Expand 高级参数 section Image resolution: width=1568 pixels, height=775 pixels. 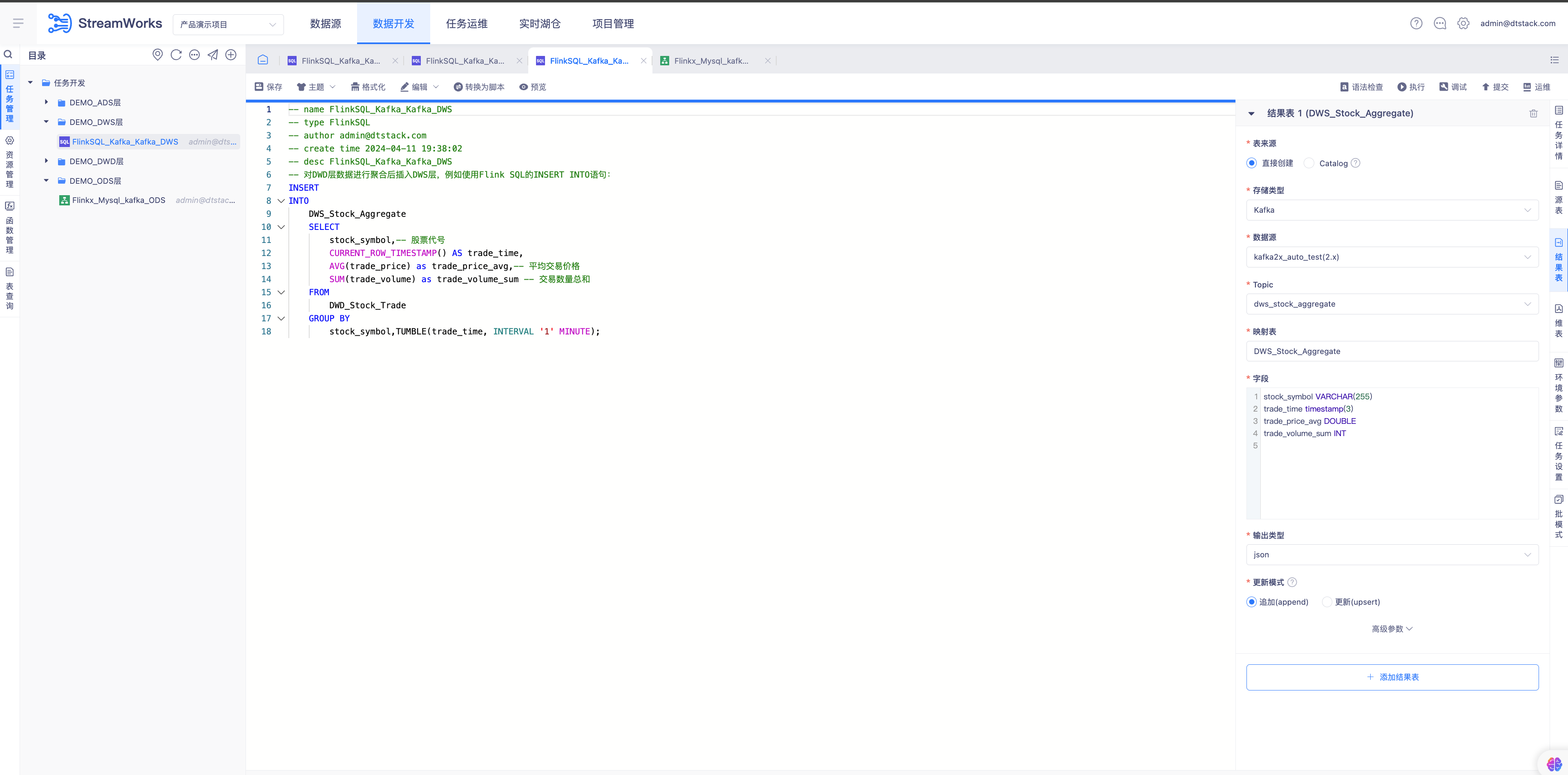coord(1392,628)
